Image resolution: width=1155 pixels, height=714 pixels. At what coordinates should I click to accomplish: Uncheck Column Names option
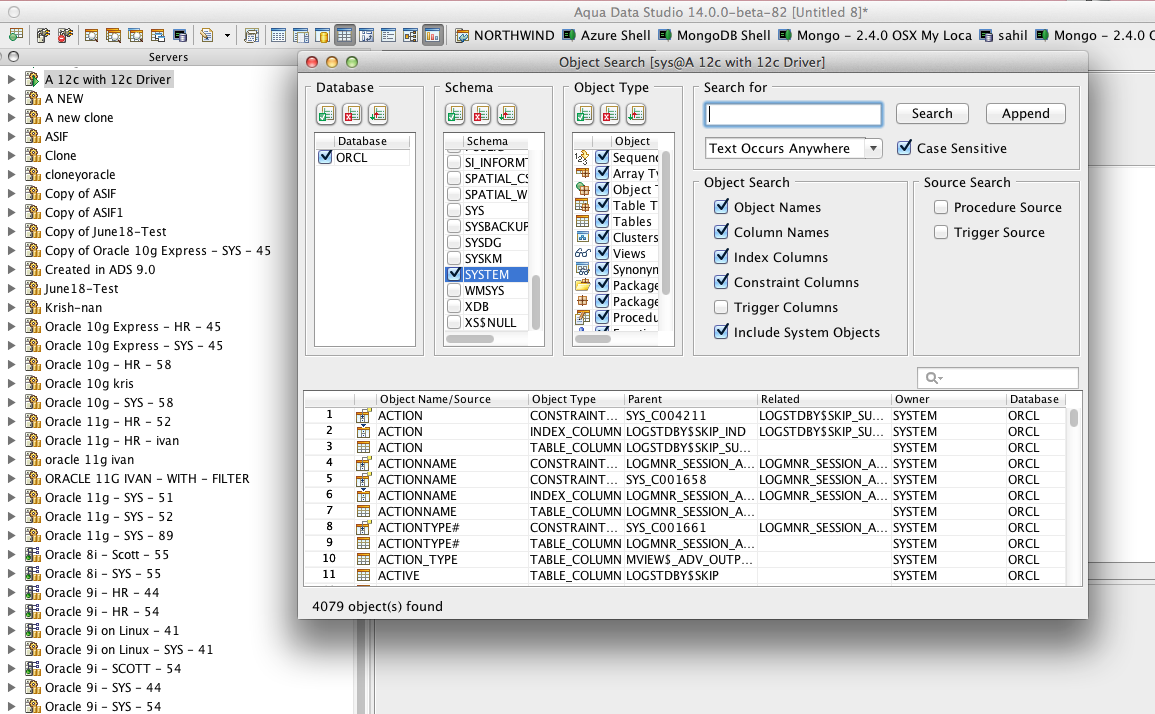pyautogui.click(x=721, y=232)
